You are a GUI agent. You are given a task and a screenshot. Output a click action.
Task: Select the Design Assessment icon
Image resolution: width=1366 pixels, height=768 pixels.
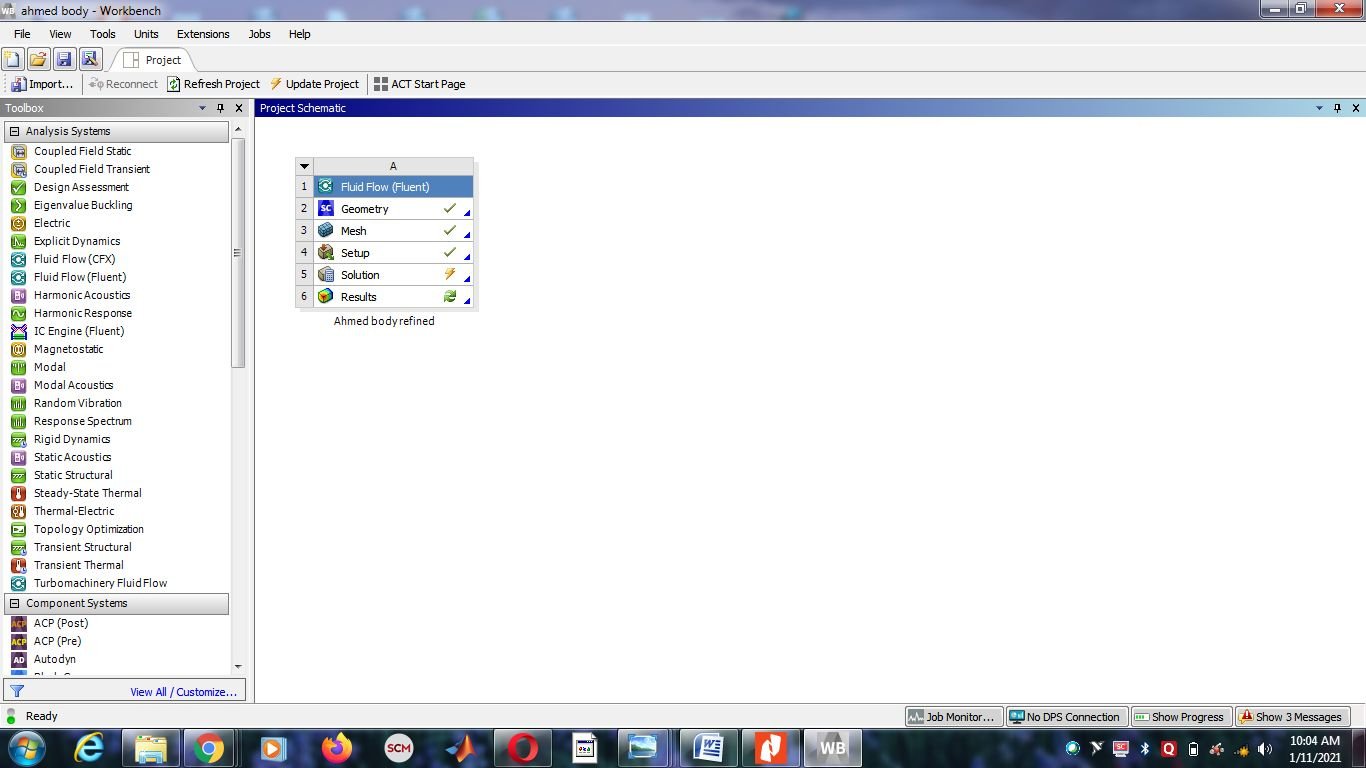pyautogui.click(x=18, y=187)
